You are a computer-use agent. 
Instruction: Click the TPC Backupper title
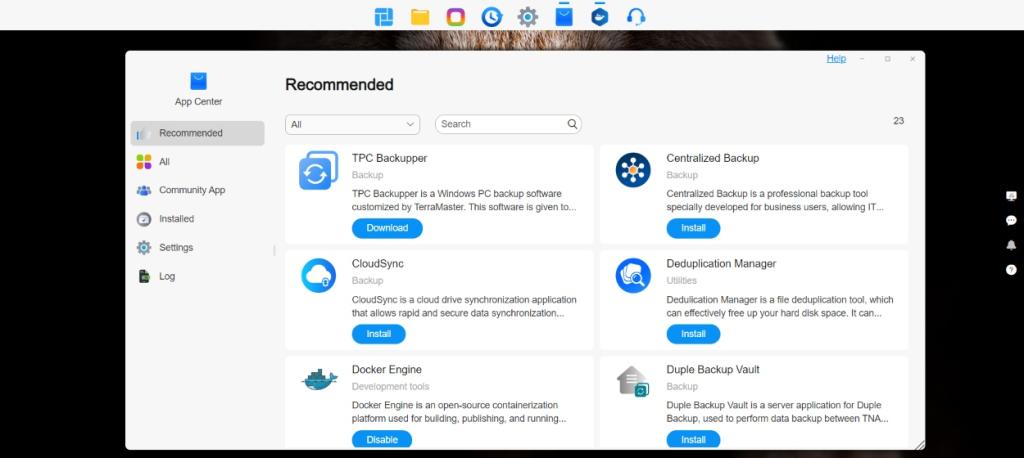389,158
